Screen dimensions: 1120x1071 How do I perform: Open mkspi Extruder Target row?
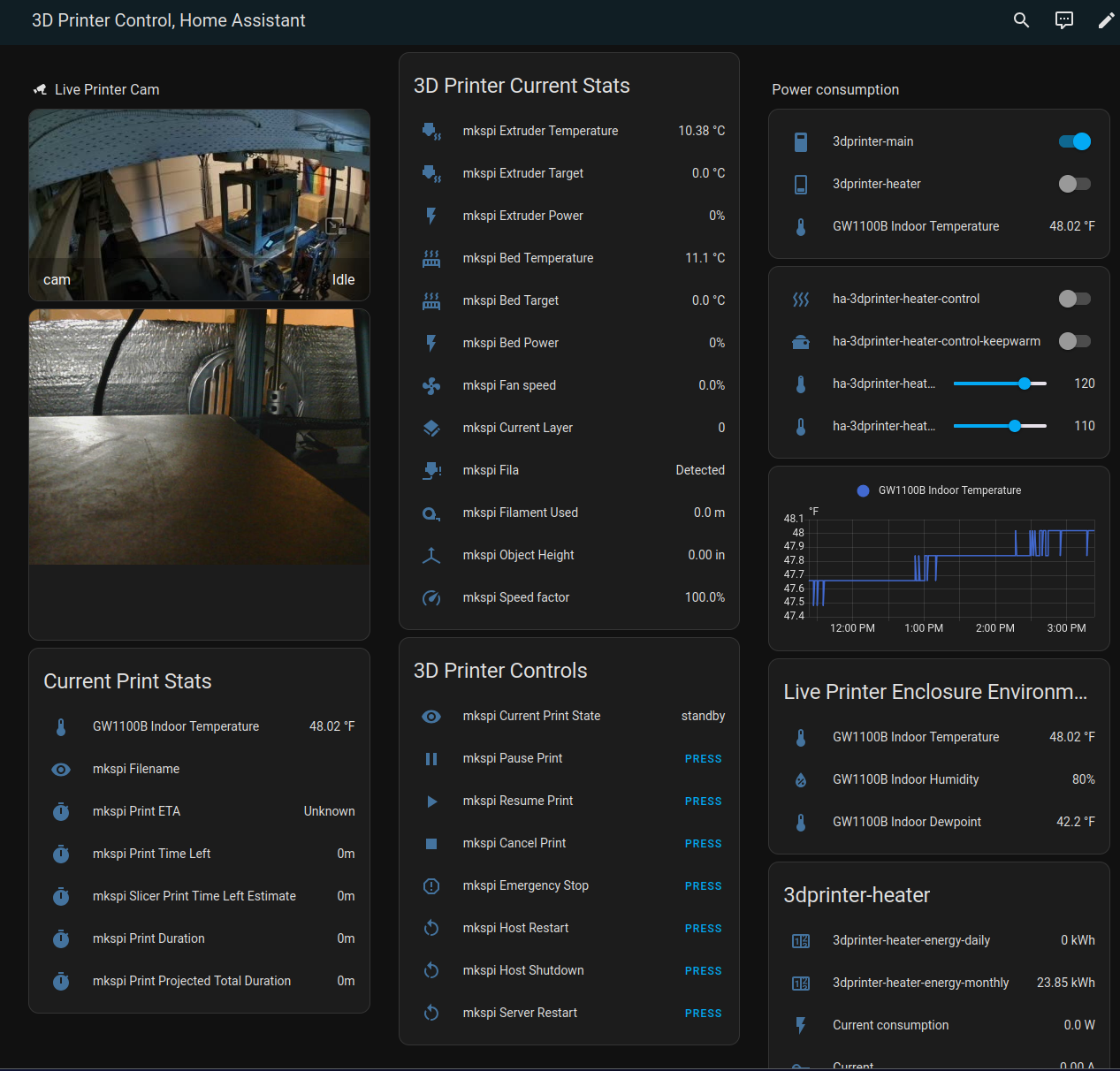pyautogui.click(x=569, y=173)
